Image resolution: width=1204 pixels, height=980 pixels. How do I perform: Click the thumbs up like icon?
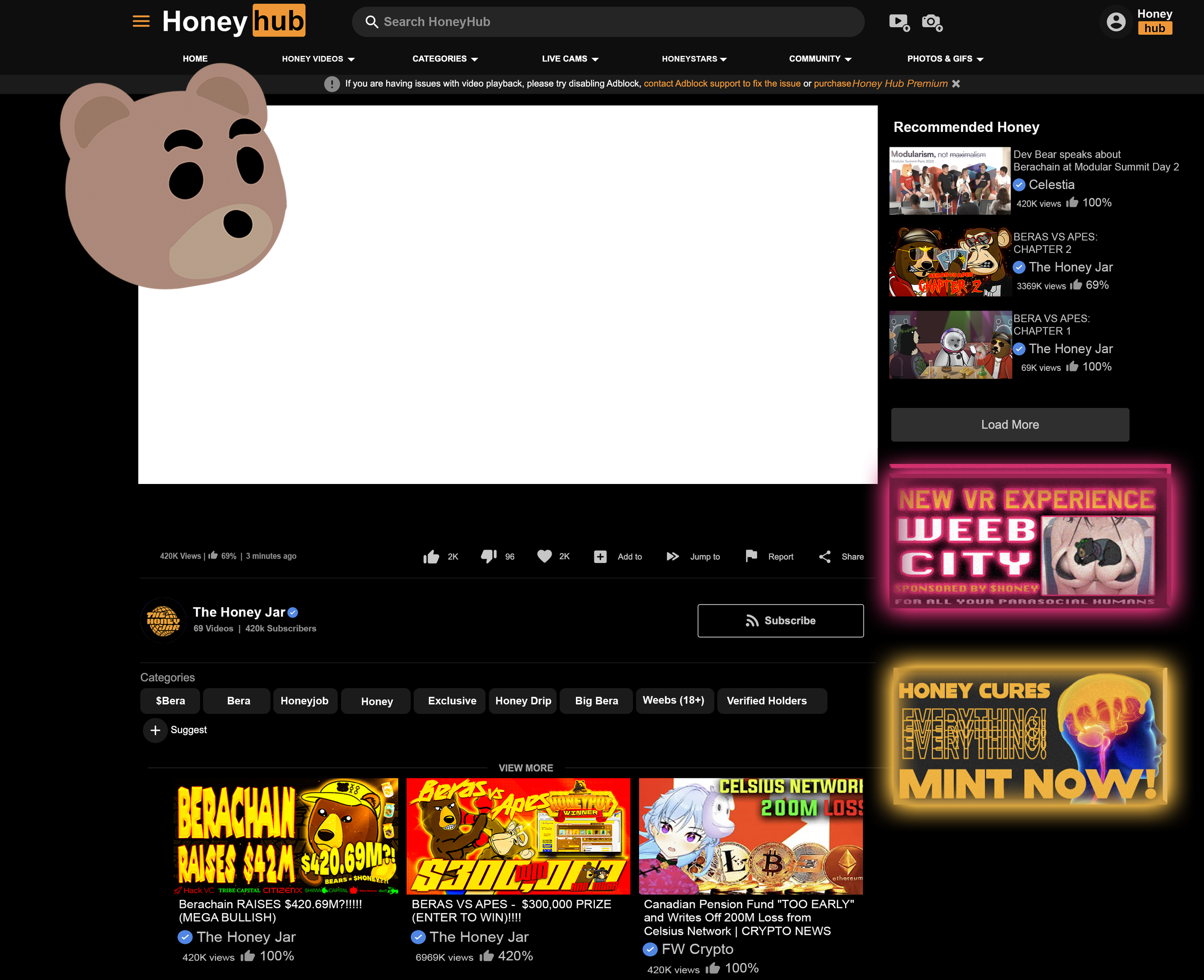pyautogui.click(x=431, y=557)
